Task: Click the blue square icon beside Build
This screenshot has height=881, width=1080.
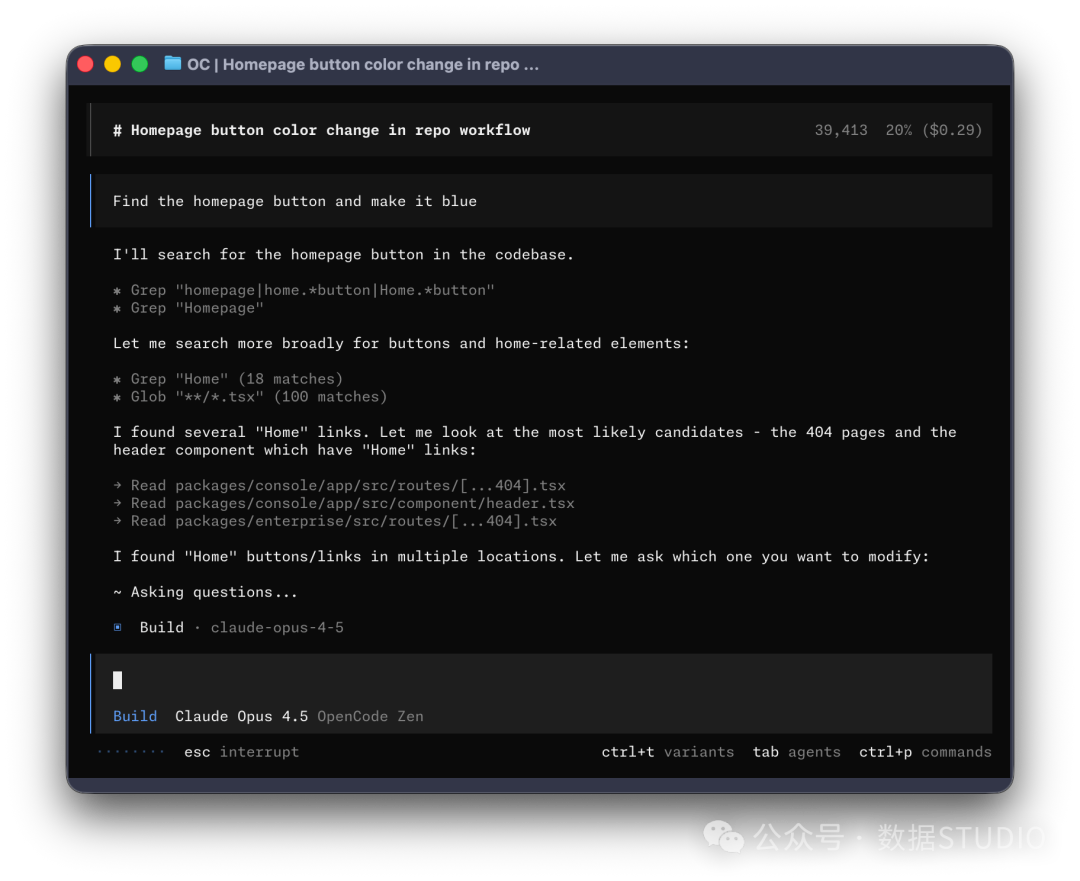Action: coord(118,627)
